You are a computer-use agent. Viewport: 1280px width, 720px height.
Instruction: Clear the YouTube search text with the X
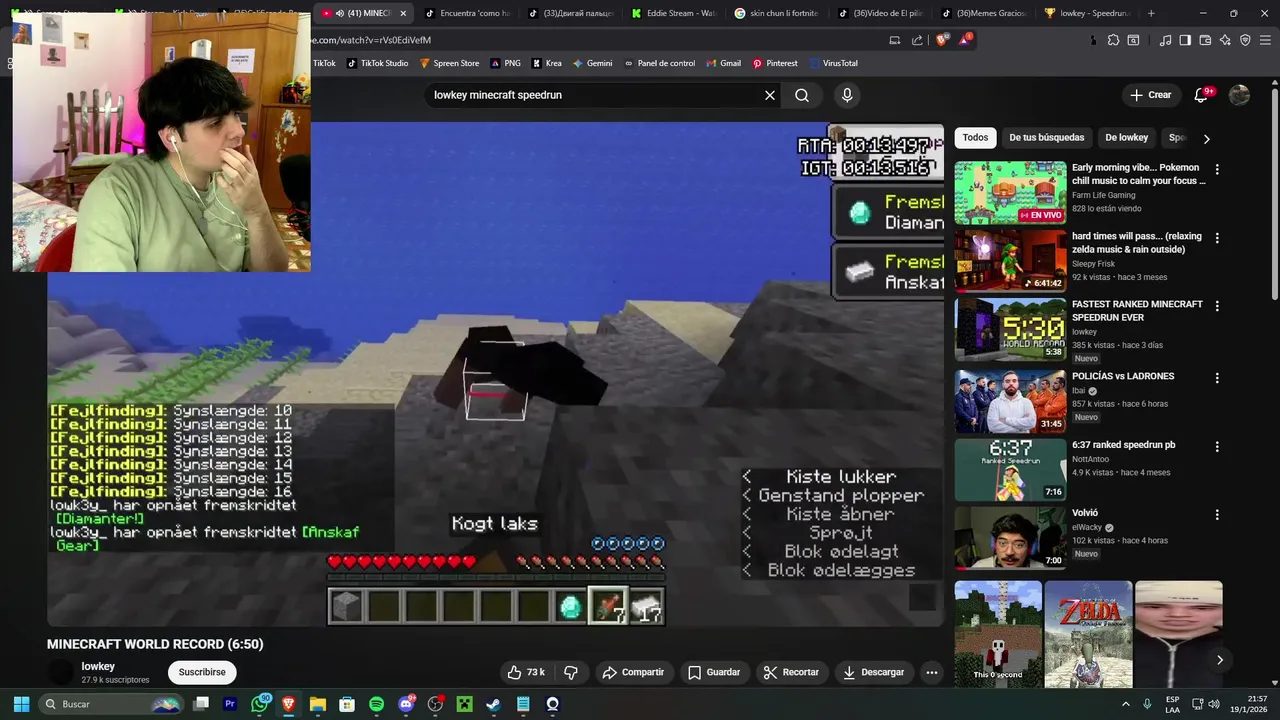770,95
